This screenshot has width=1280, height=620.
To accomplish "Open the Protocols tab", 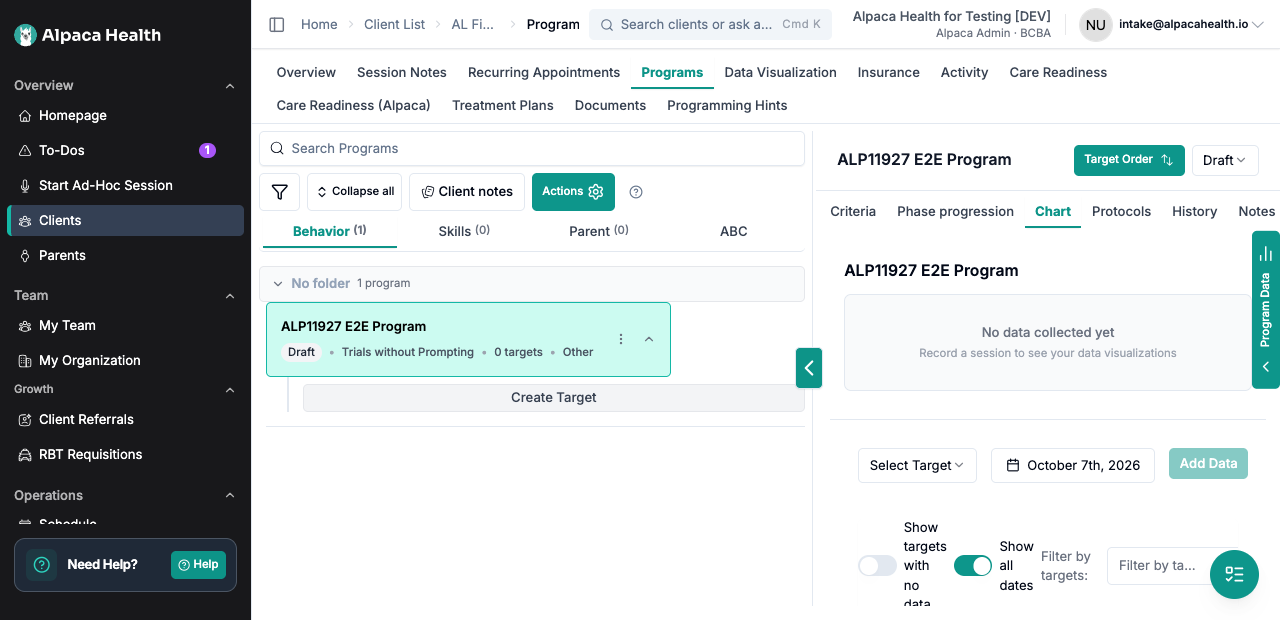I will coord(1121,211).
